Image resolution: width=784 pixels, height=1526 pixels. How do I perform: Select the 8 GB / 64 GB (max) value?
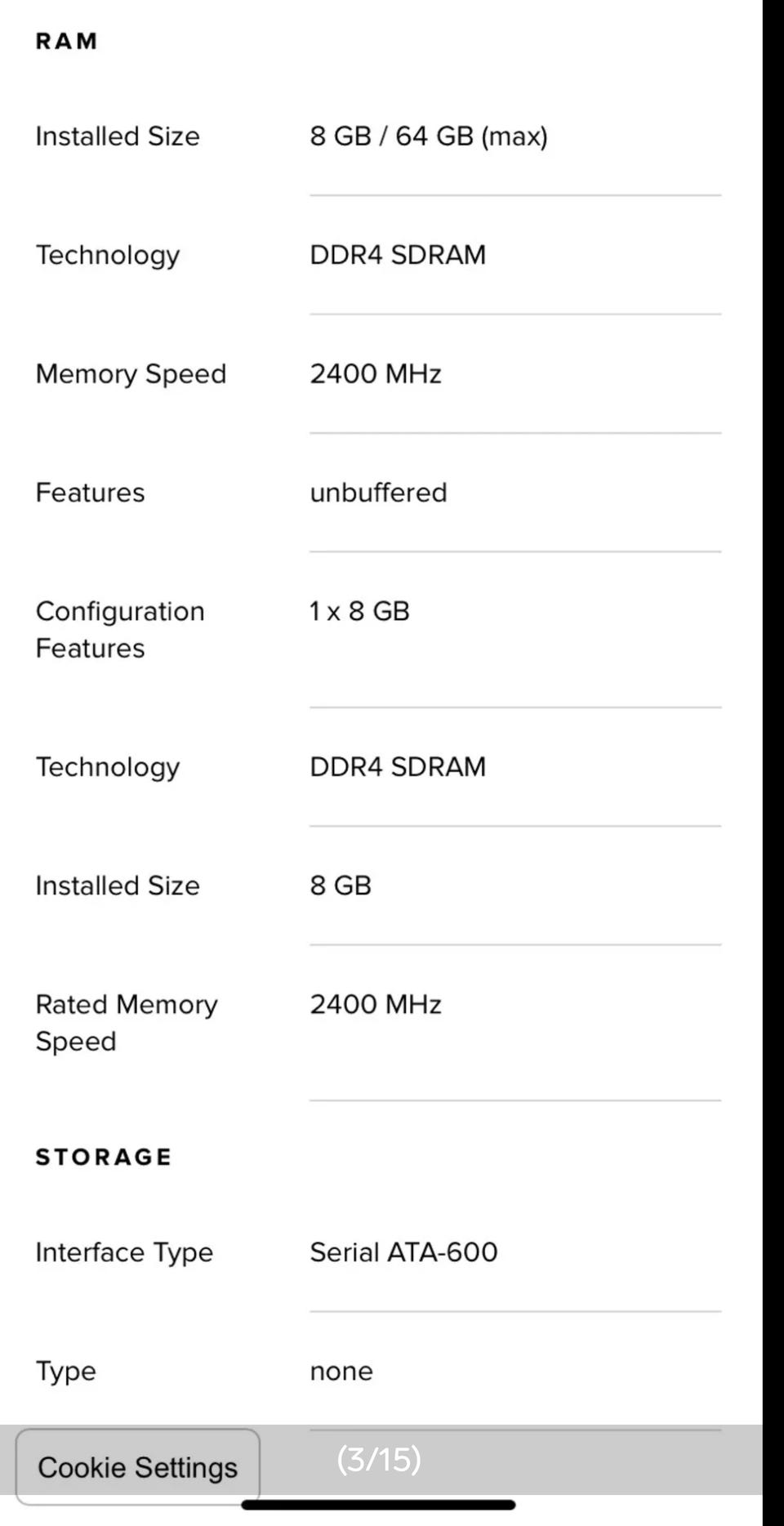click(429, 136)
